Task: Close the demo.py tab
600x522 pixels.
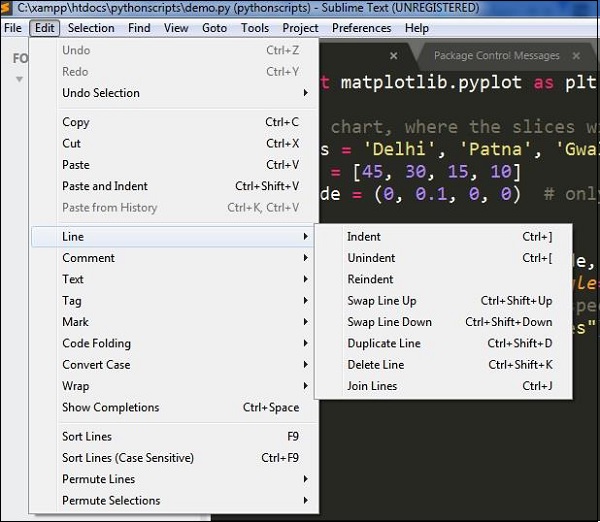Action: point(393,56)
